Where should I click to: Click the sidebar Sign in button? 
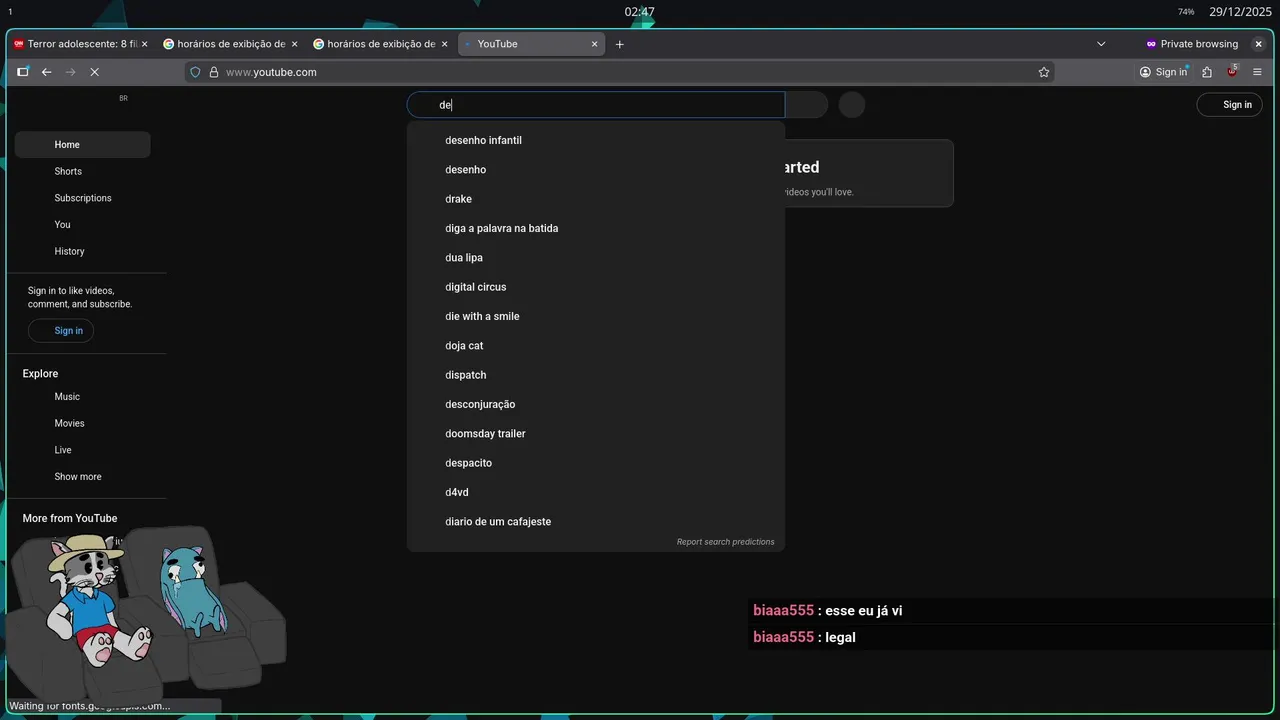point(61,331)
